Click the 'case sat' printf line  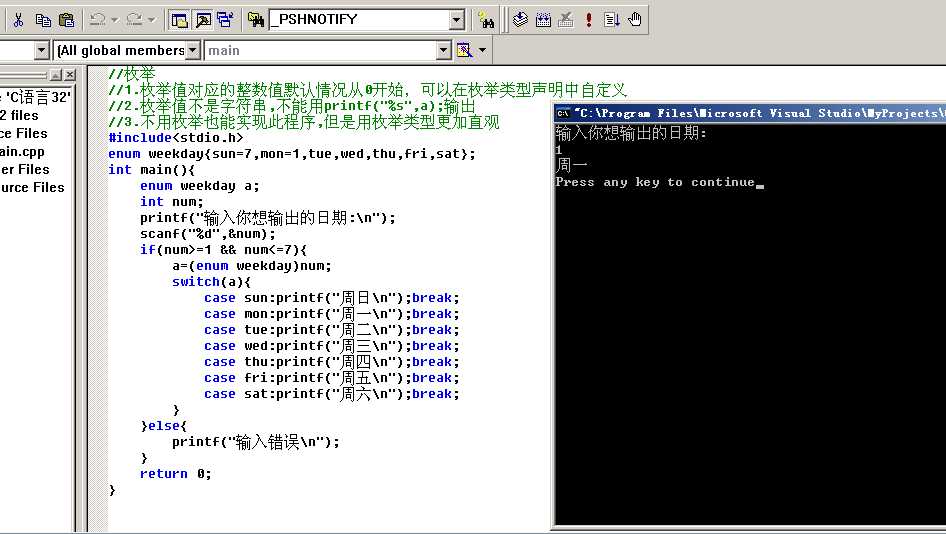coord(332,393)
